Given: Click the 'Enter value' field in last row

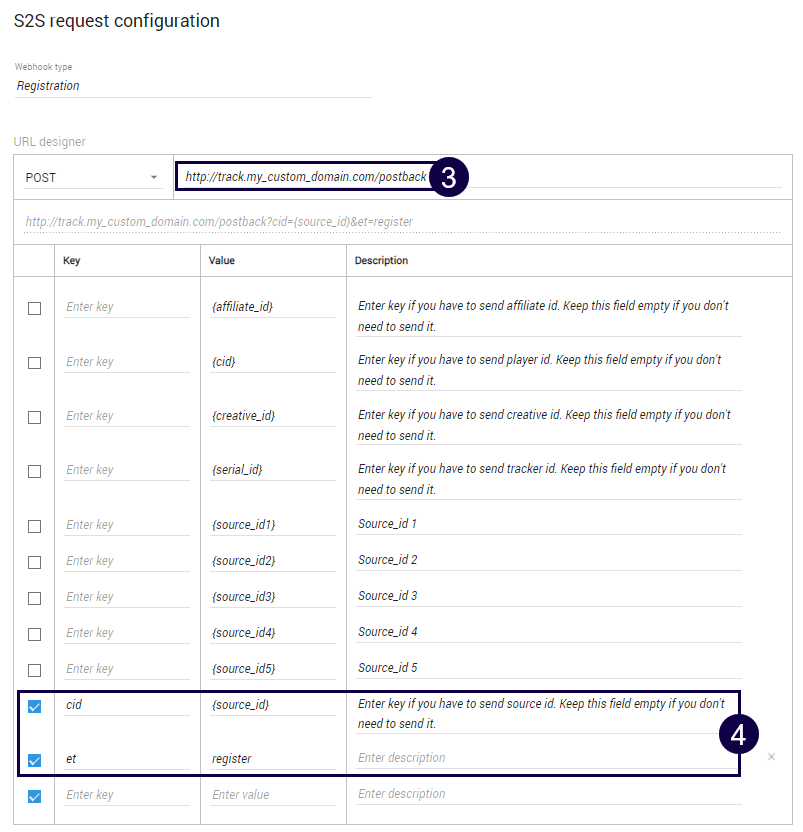Looking at the screenshot, I should (x=272, y=795).
